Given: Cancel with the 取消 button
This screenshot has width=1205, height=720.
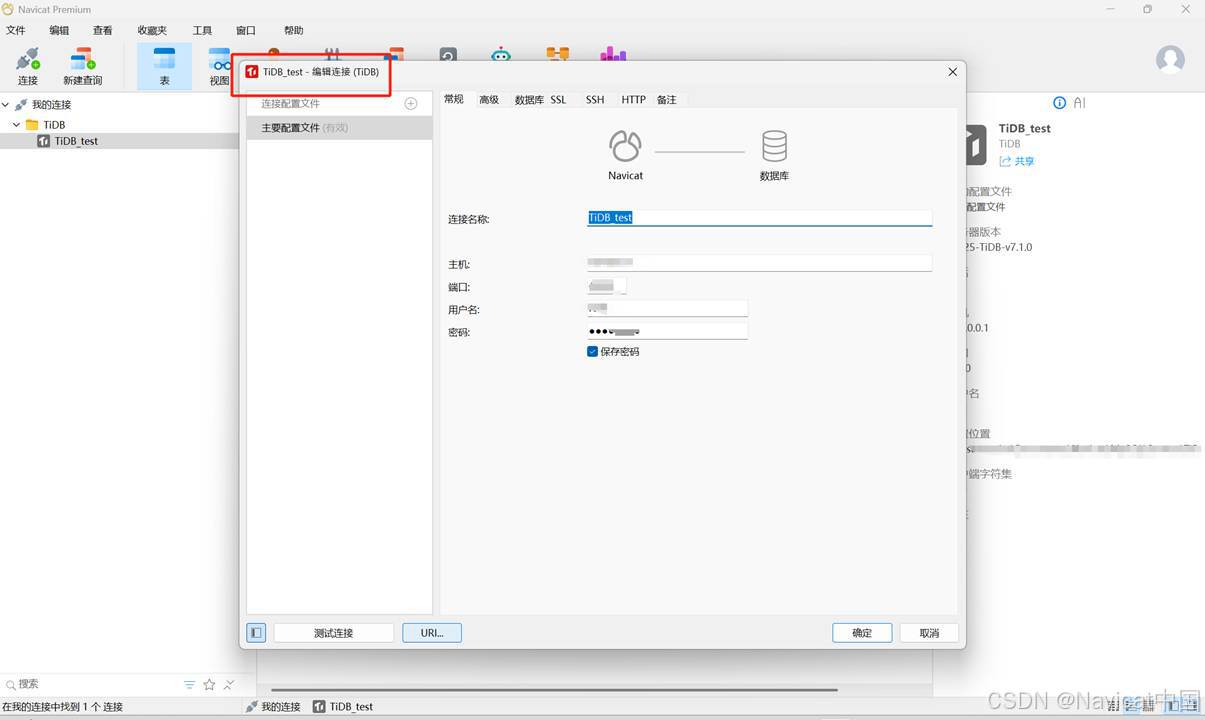Looking at the screenshot, I should pyautogui.click(x=930, y=633).
